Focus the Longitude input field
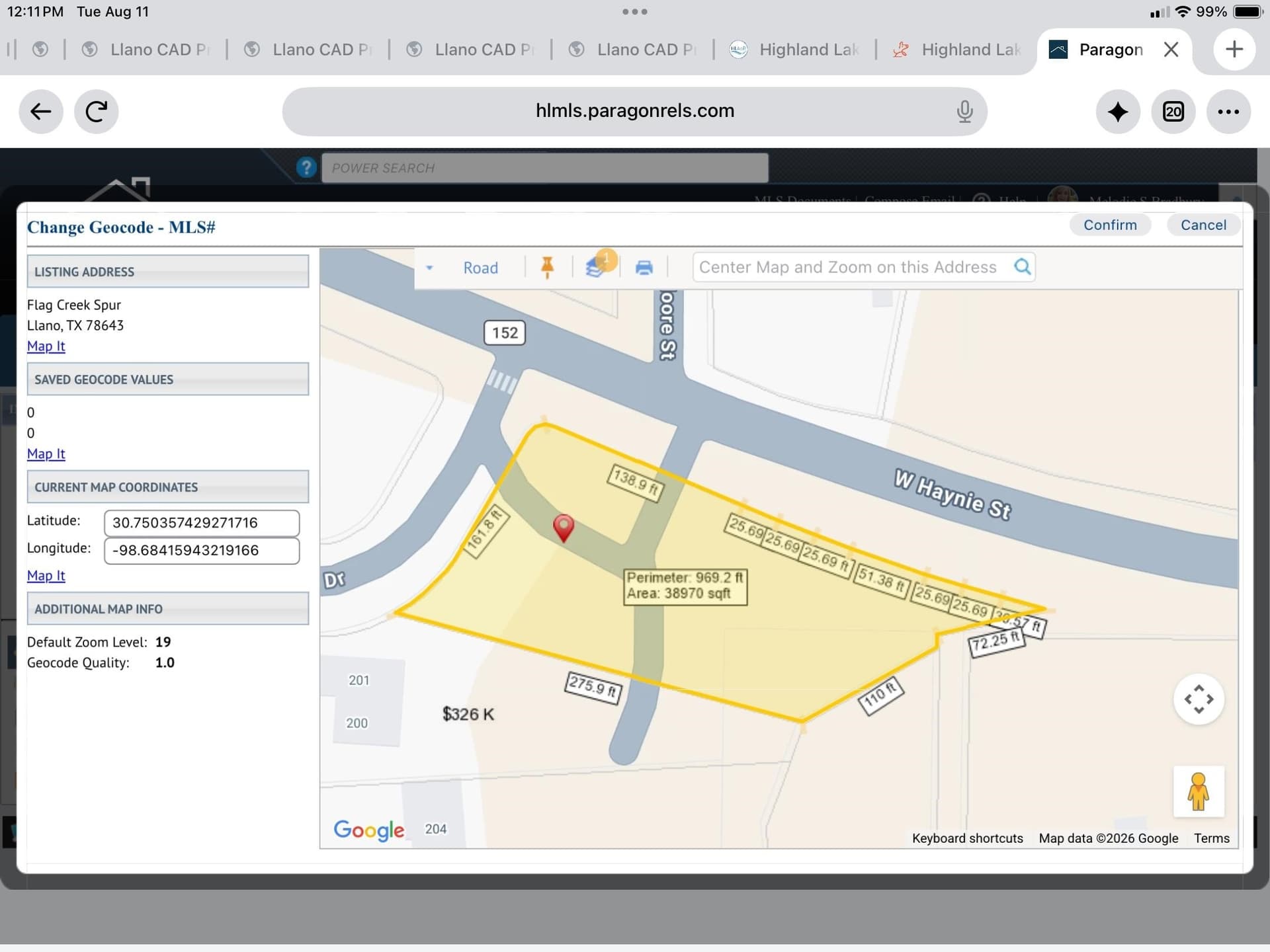This screenshot has height=952, width=1270. [202, 551]
